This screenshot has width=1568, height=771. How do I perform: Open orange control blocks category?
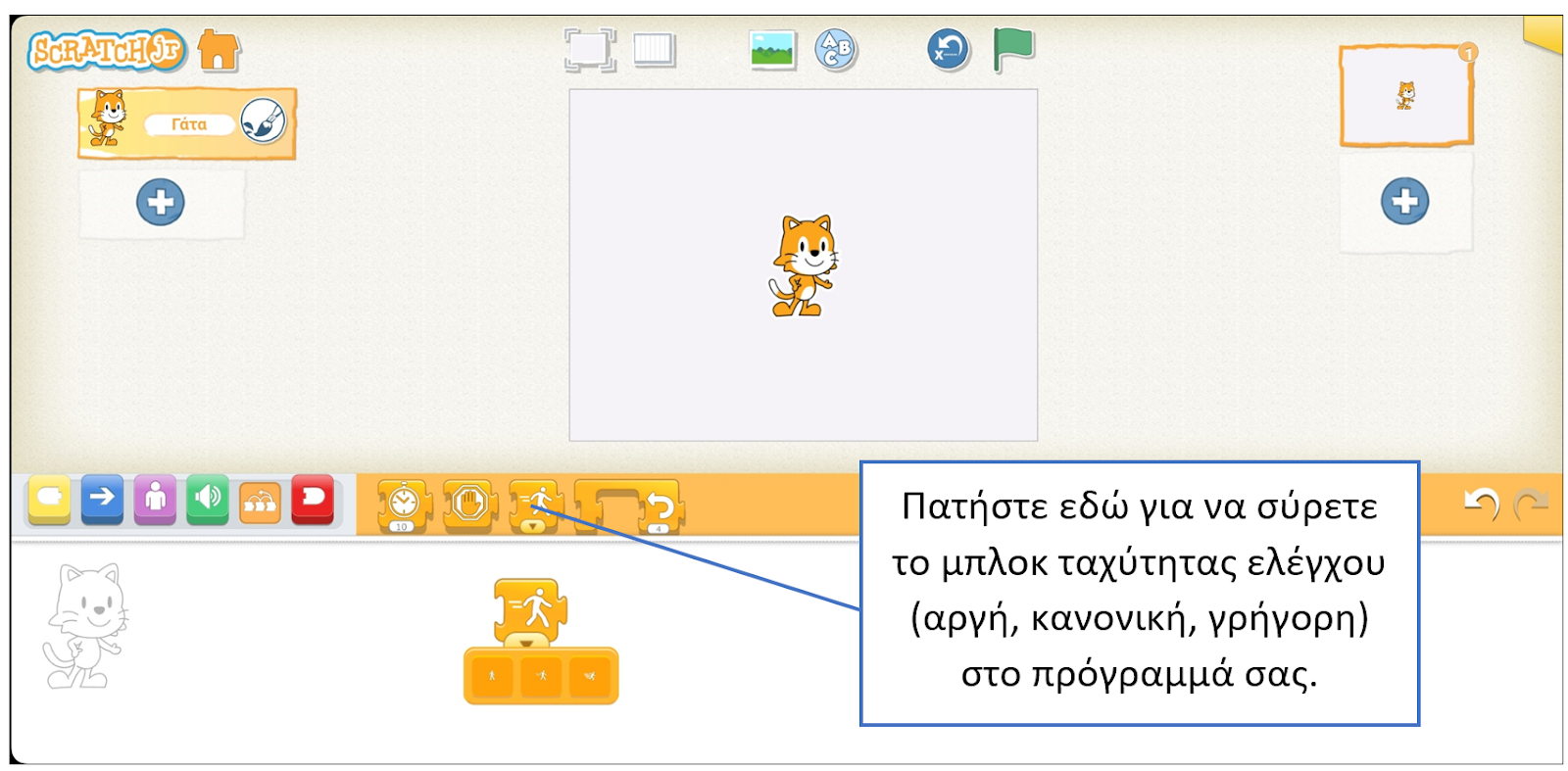tap(260, 502)
